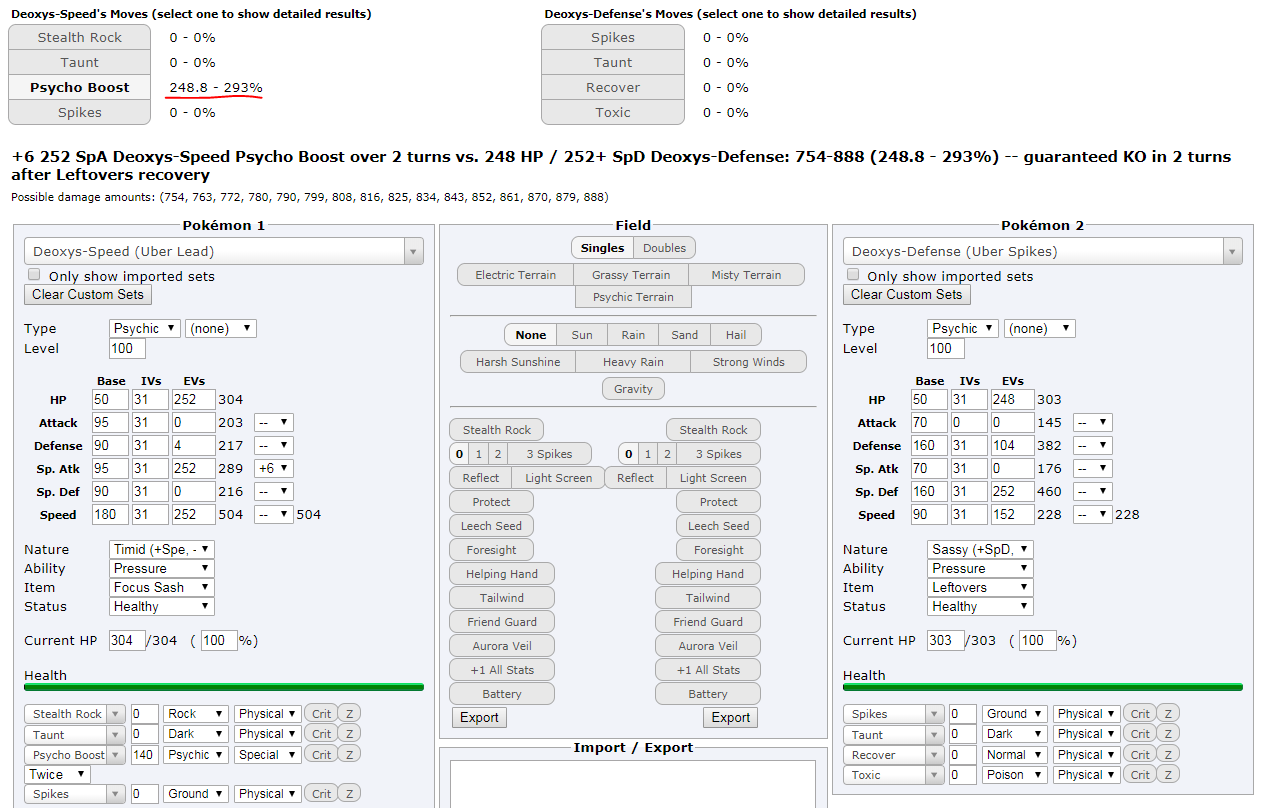
Task: Toggle Tailwind in Field's left column
Action: 502,598
